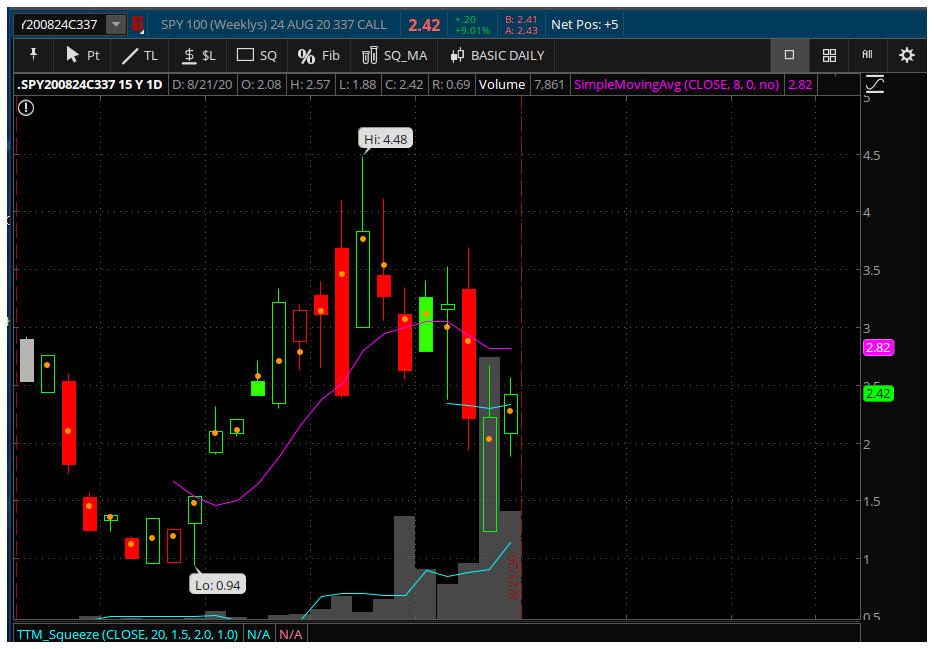Image resolution: width=934 pixels, height=649 pixels.
Task: Toggle the chart axis scale icon
Action: 874,85
